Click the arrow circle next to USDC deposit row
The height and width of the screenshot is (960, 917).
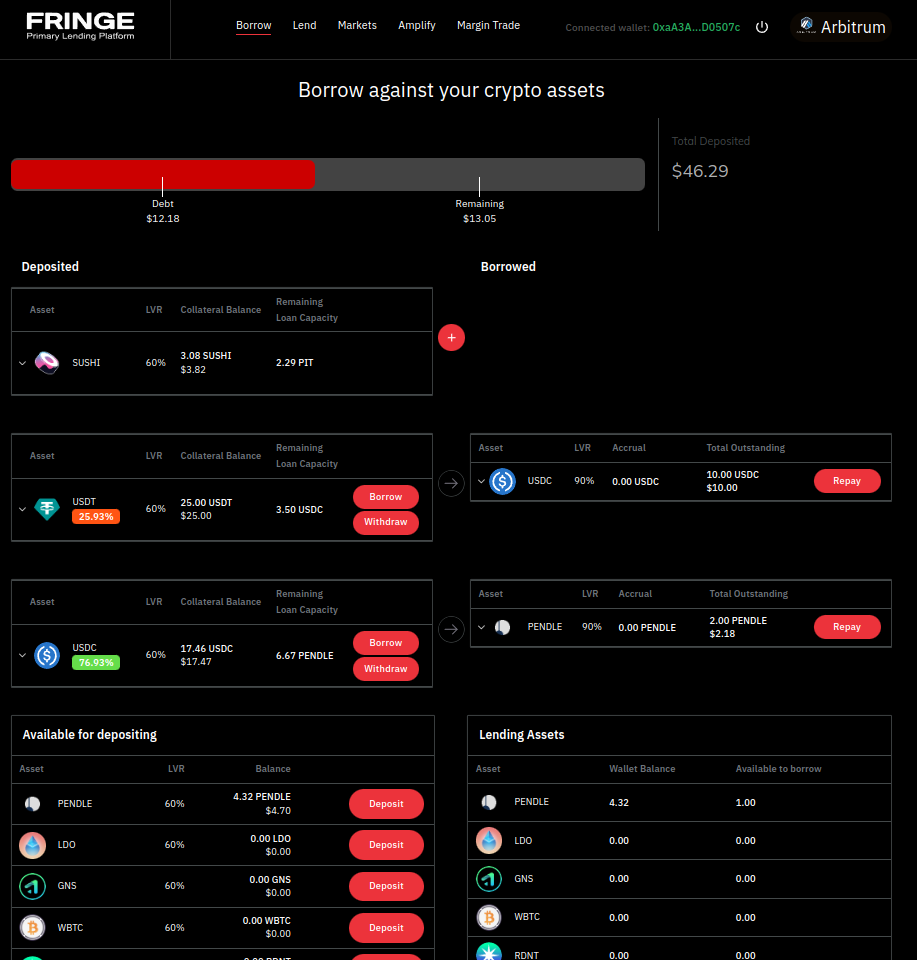(x=451, y=629)
